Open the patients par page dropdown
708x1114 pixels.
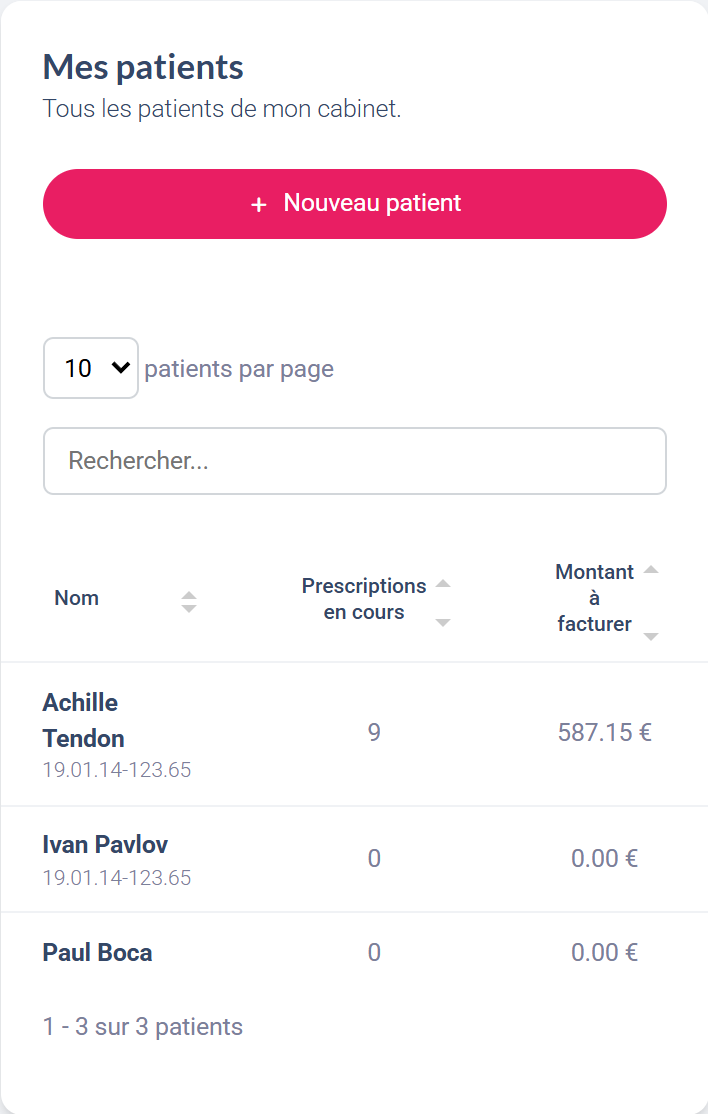[91, 368]
